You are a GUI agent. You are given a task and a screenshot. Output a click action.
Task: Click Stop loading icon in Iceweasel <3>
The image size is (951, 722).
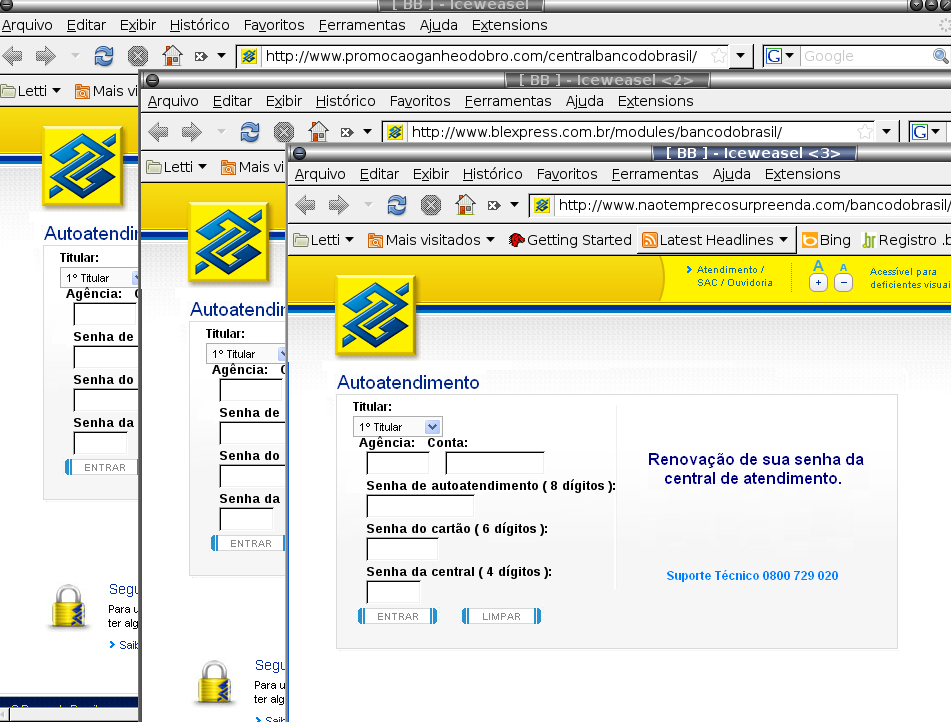pyautogui.click(x=431, y=205)
